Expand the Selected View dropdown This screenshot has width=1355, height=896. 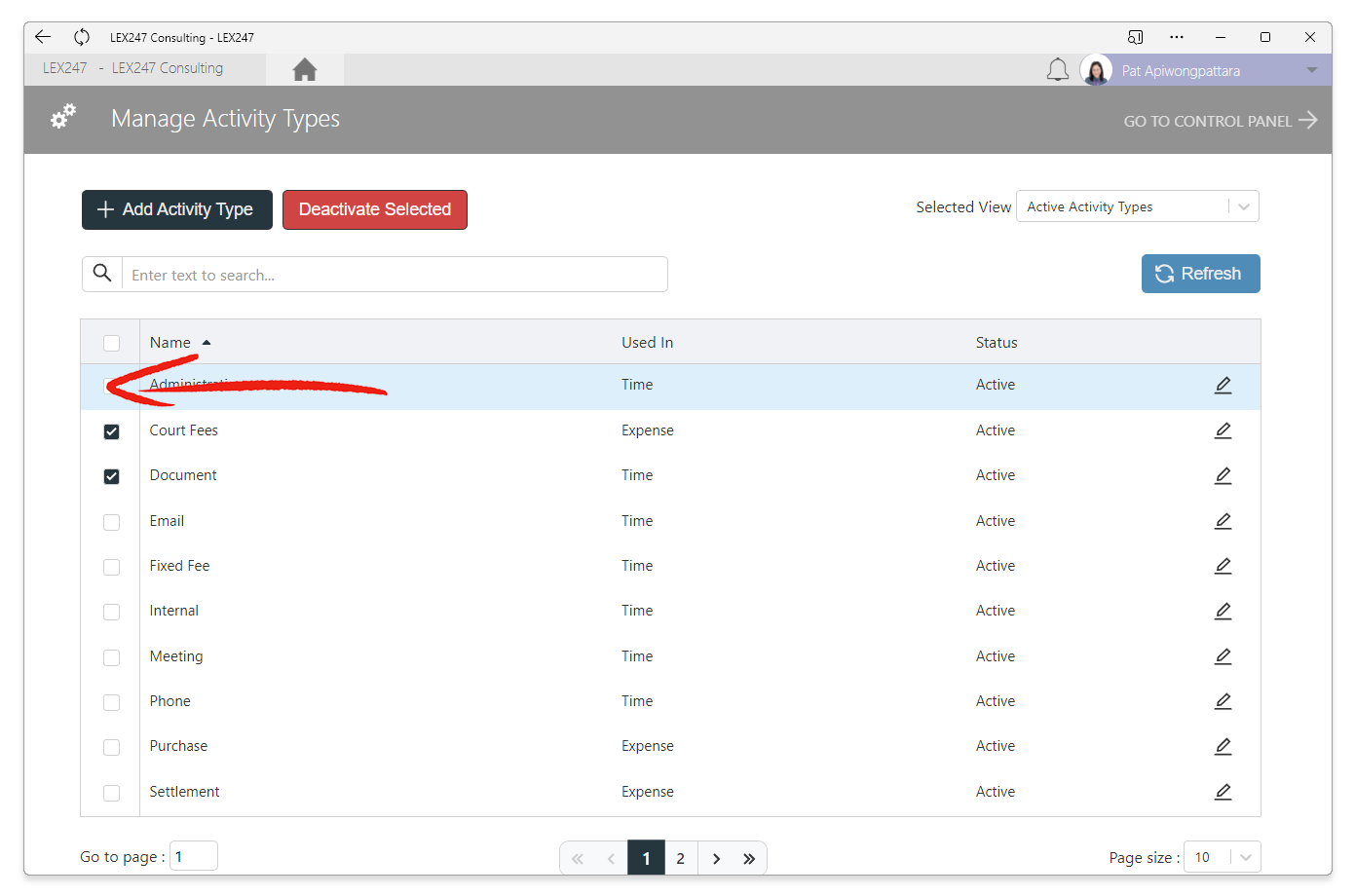coord(1137,206)
